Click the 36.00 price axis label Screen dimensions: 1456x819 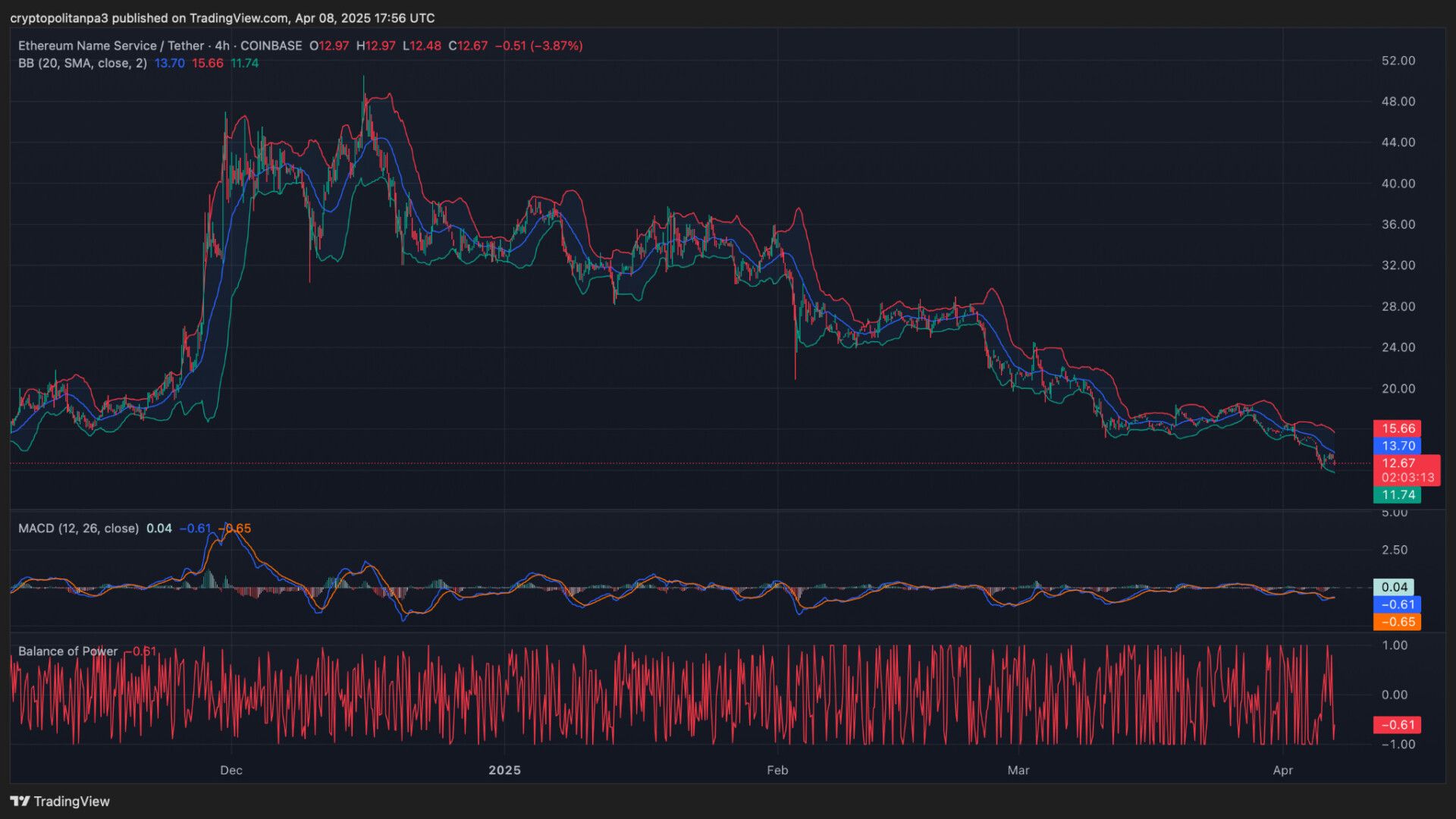click(x=1398, y=224)
